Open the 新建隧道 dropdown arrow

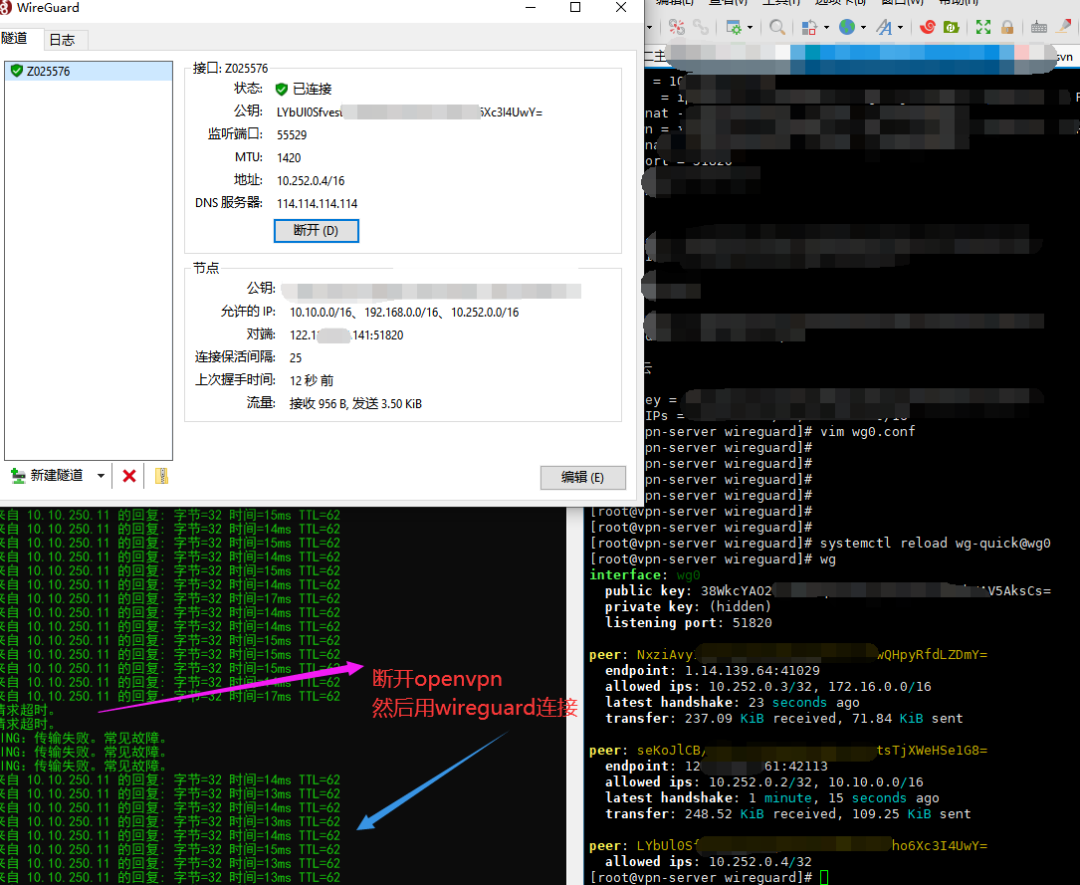(101, 476)
